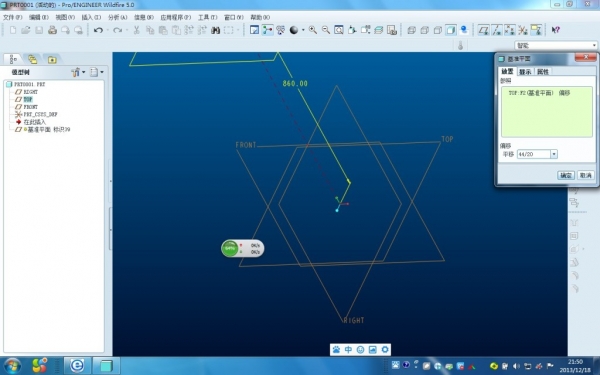600x375 pixels.
Task: Click the Save disk icon
Action: [x=39, y=30]
